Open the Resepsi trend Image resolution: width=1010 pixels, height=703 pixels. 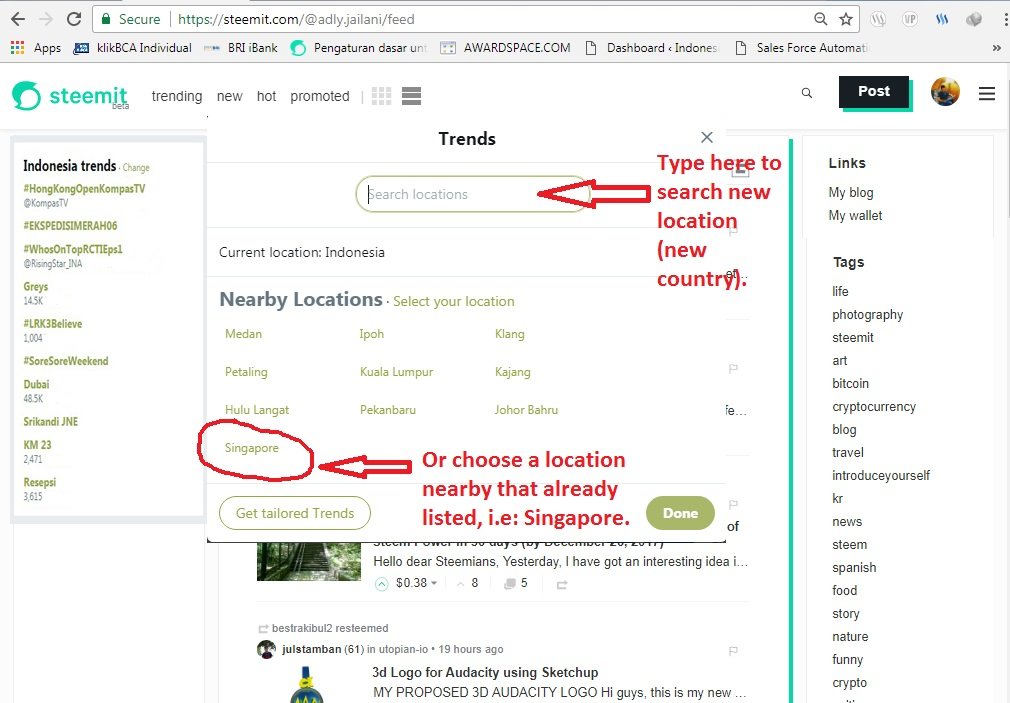pyautogui.click(x=39, y=482)
